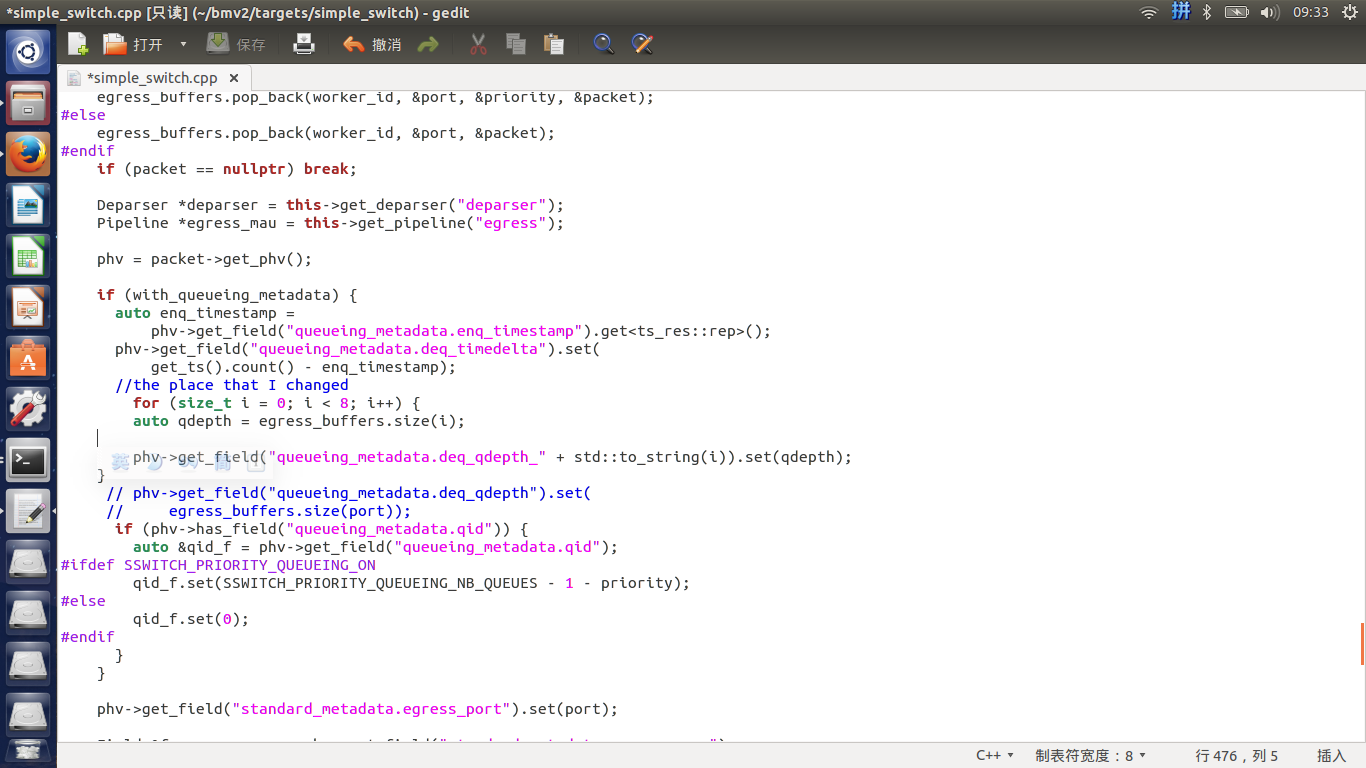Toggle insert mode via 插入 indicator
The width and height of the screenshot is (1366, 768).
pos(1333,756)
